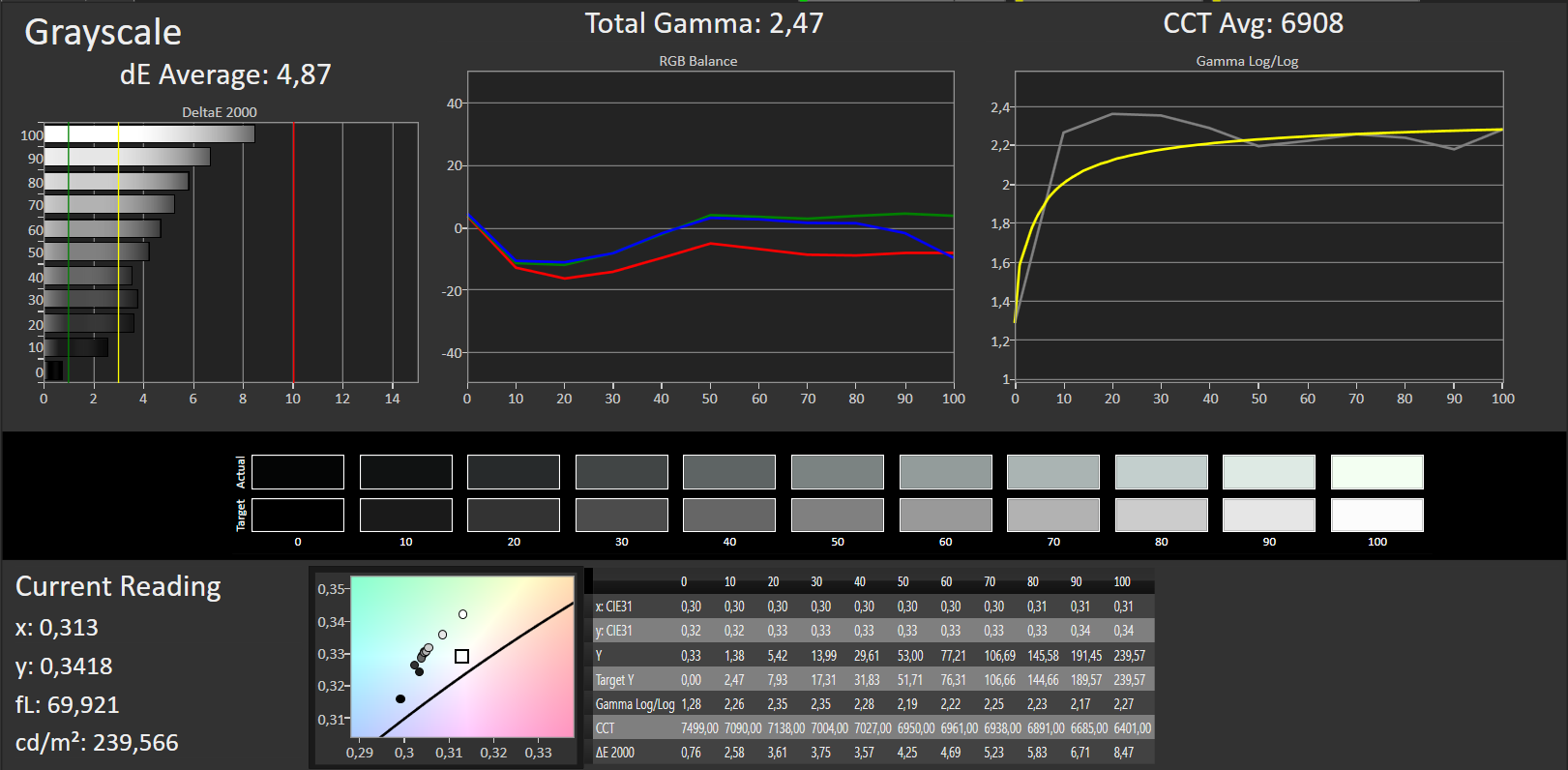
Task: Click CCT cell '6950,00'
Action: click(x=916, y=728)
